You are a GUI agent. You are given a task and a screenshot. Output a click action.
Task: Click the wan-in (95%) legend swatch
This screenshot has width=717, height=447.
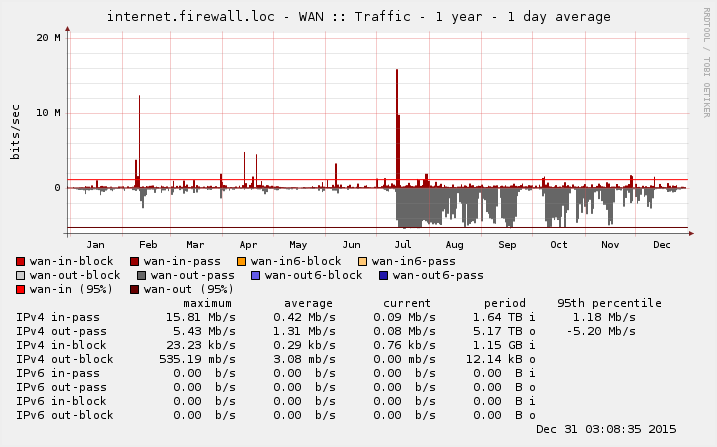[21, 289]
